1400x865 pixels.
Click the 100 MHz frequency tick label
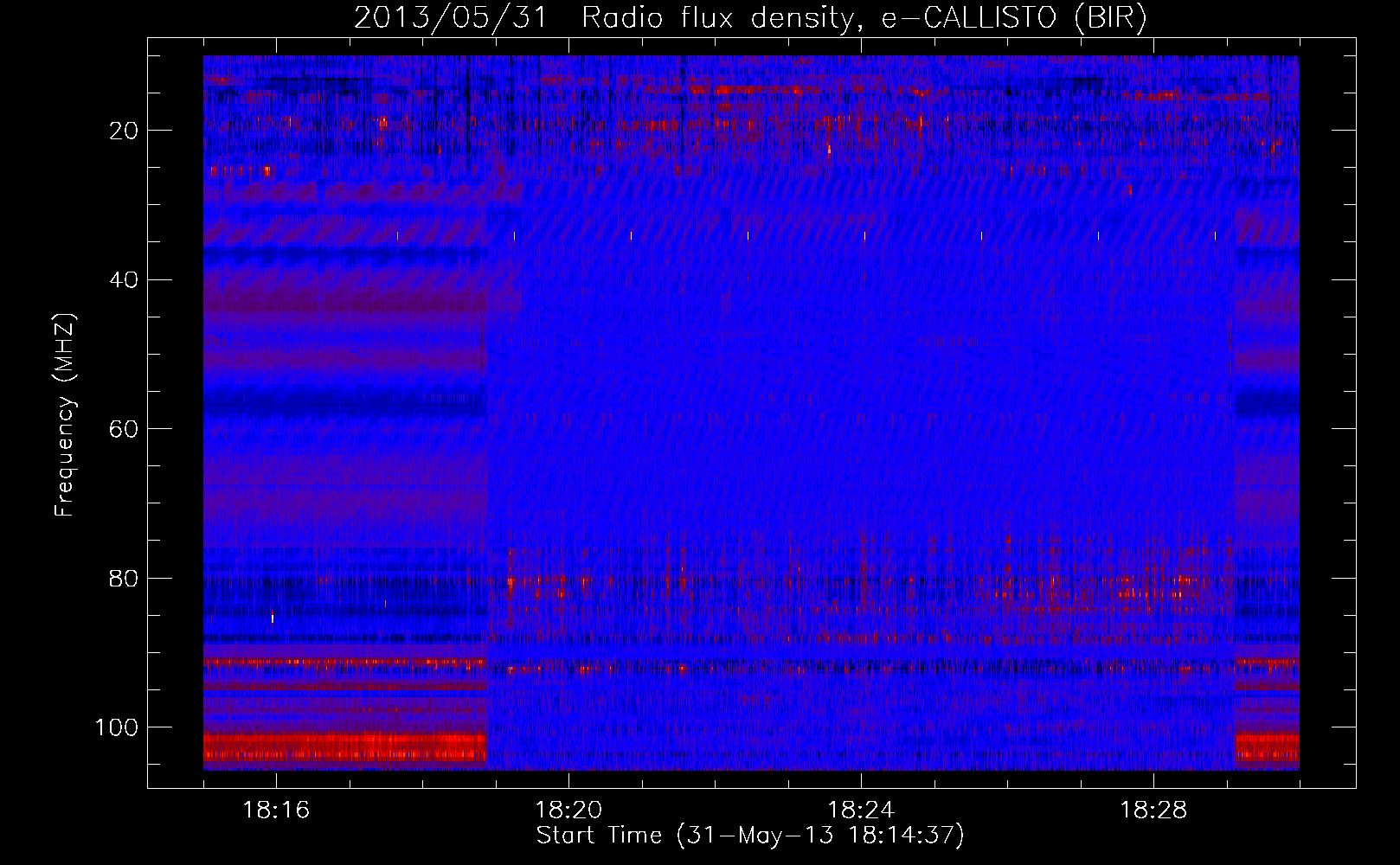(118, 727)
